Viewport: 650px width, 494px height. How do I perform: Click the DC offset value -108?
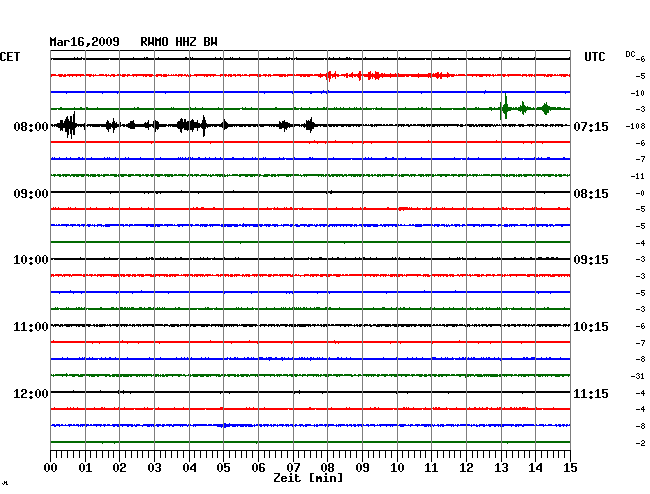click(635, 126)
